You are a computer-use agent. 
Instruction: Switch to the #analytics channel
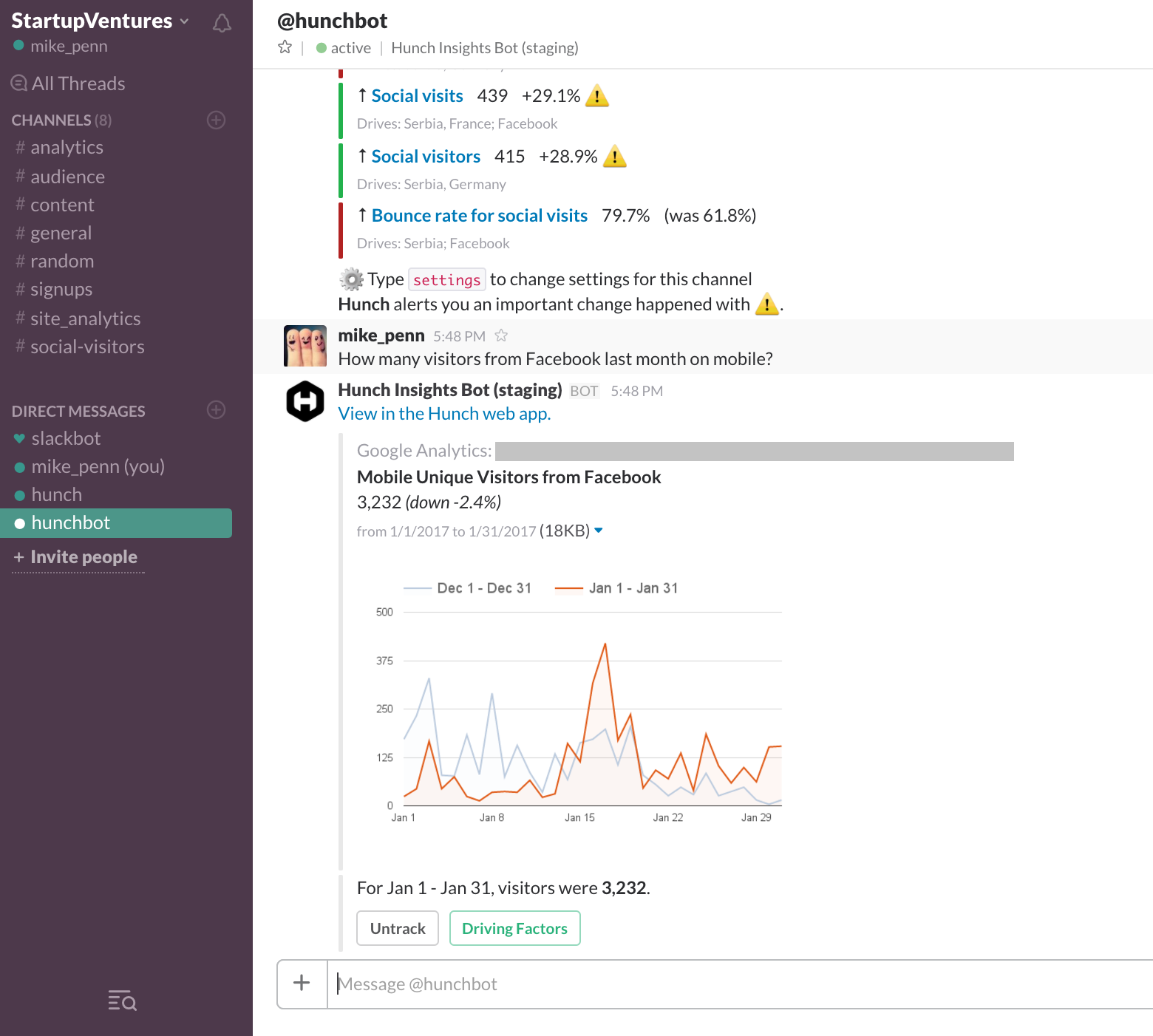(67, 148)
